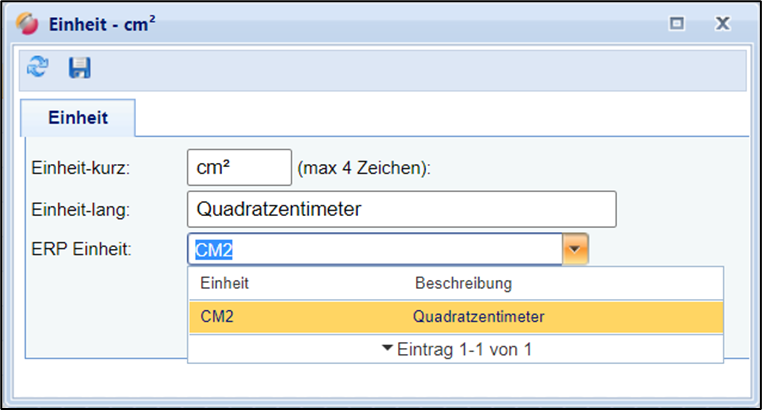Switch to the Einheit tab
The image size is (762, 410).
coord(79,117)
